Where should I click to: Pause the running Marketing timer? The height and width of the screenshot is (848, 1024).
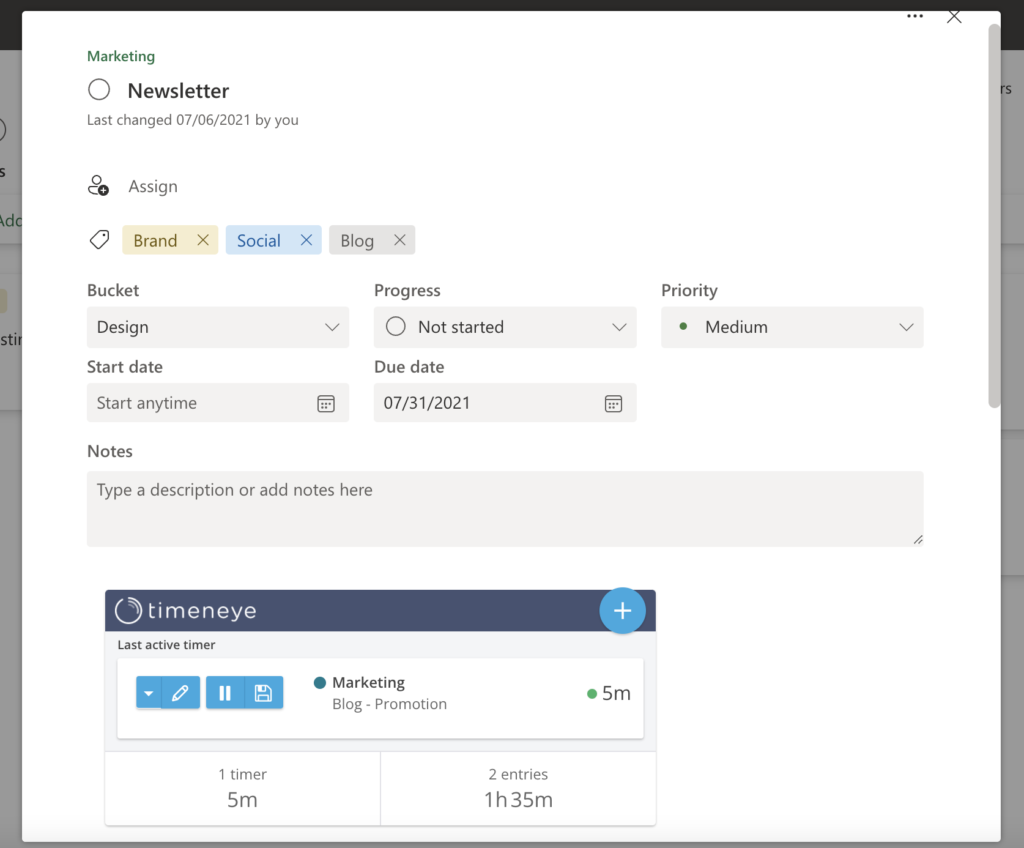[x=224, y=692]
